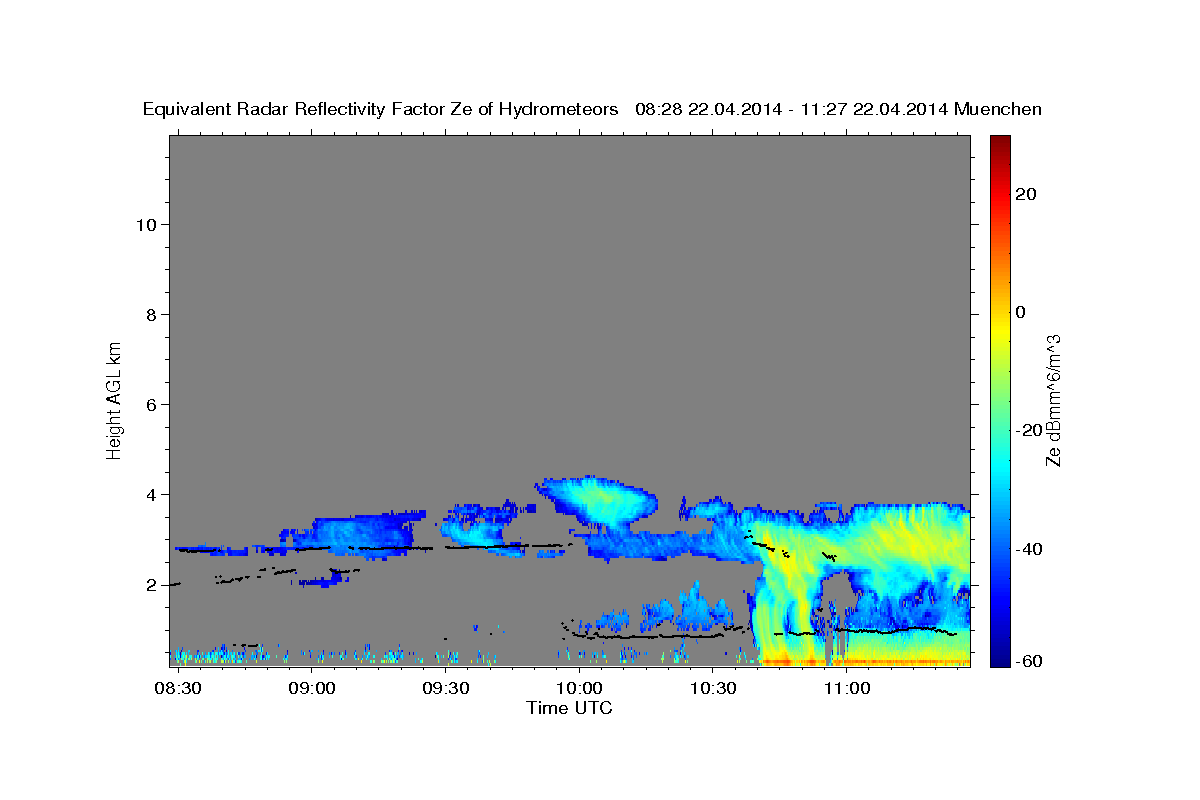
Task: Click the height tick label 8
Action: pyautogui.click(x=152, y=314)
